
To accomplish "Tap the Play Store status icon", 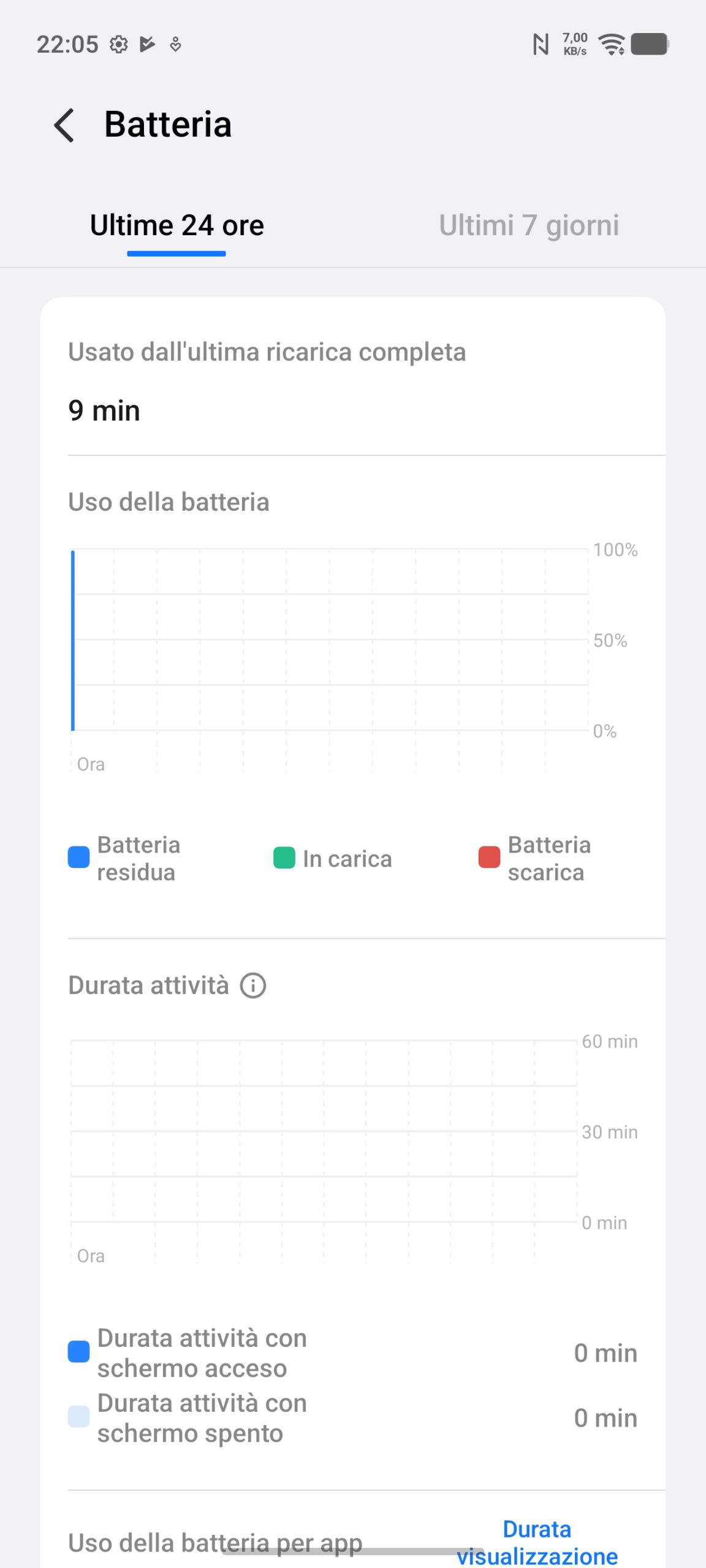I will tap(147, 45).
